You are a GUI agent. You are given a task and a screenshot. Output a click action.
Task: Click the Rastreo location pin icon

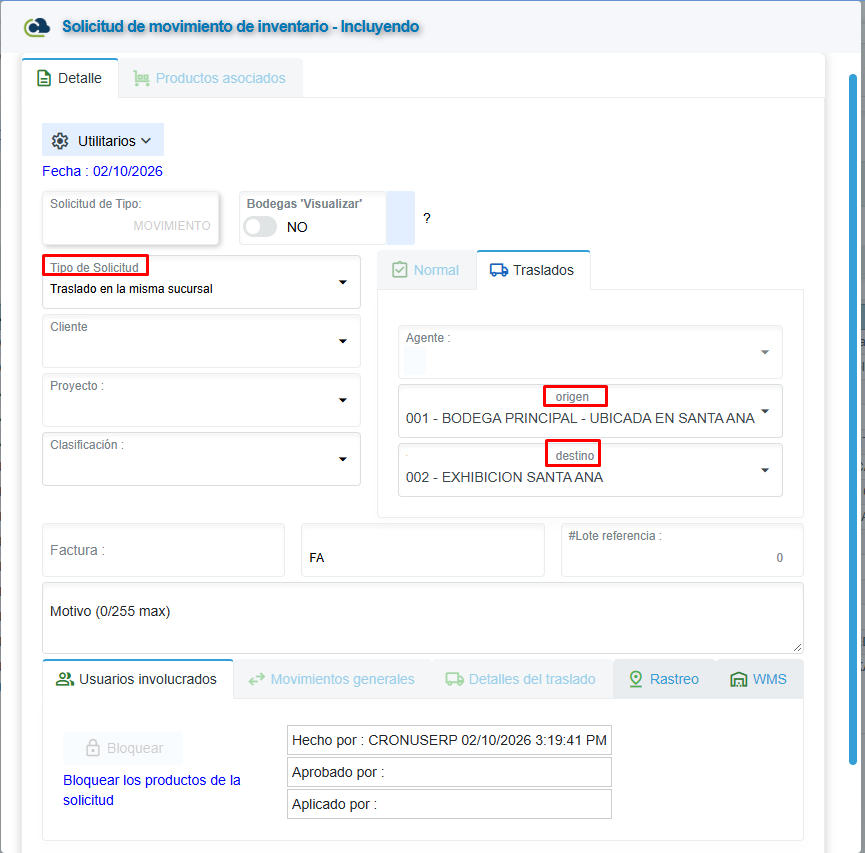pyautogui.click(x=636, y=679)
